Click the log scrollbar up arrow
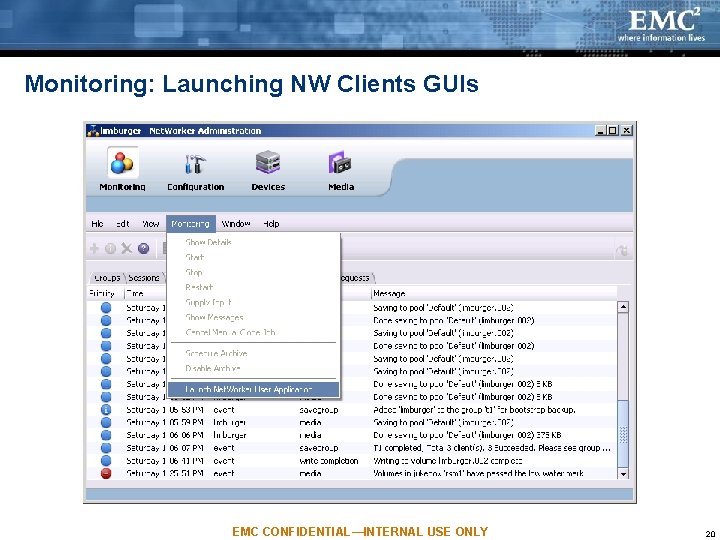Image resolution: width=720 pixels, height=540 pixels. coord(623,307)
